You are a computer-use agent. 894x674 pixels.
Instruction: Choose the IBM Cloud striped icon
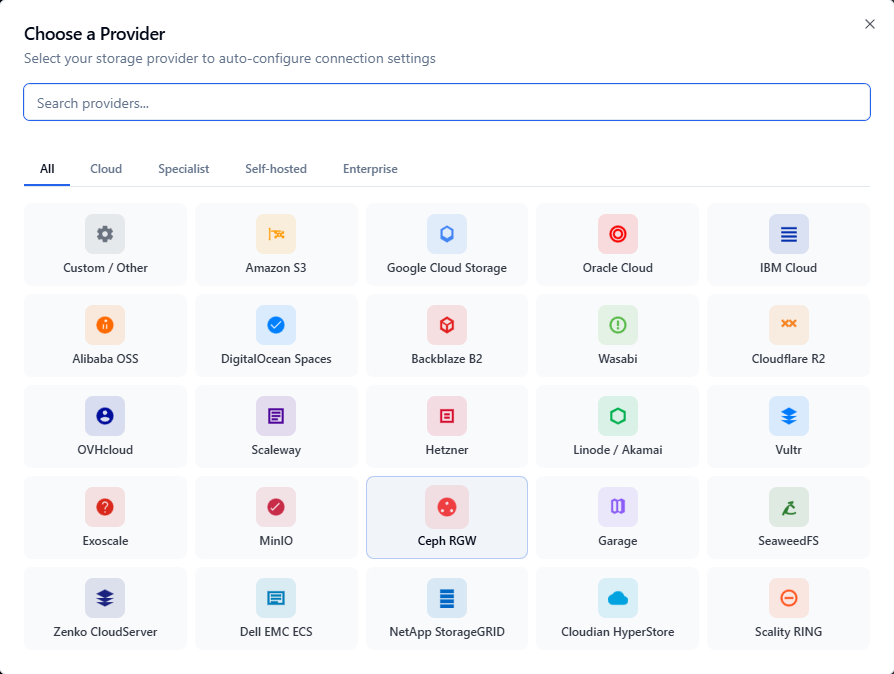(x=789, y=234)
